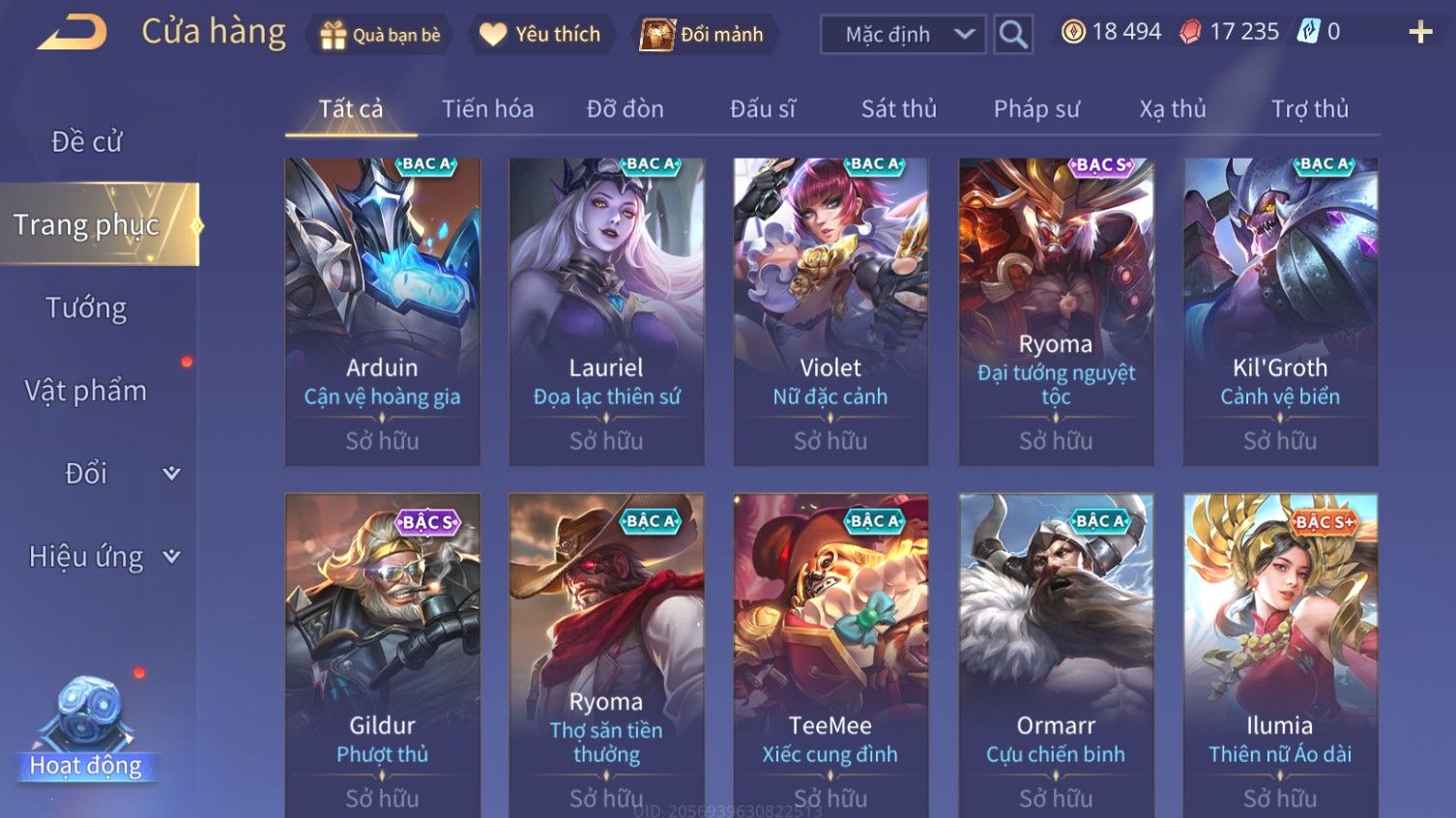Open the search magnifier icon

(x=1013, y=35)
